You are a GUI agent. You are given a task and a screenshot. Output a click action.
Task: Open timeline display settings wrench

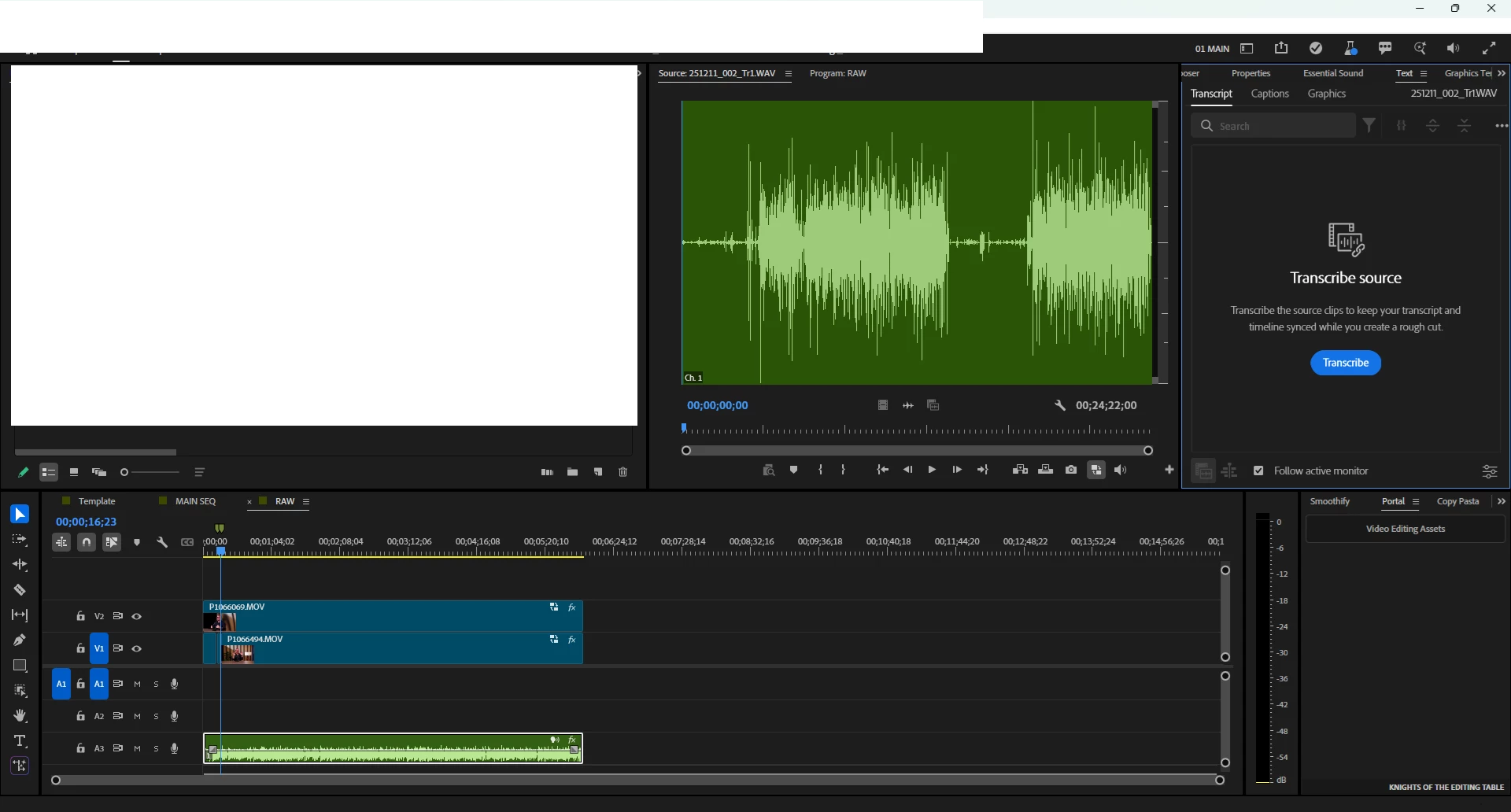pyautogui.click(x=162, y=542)
